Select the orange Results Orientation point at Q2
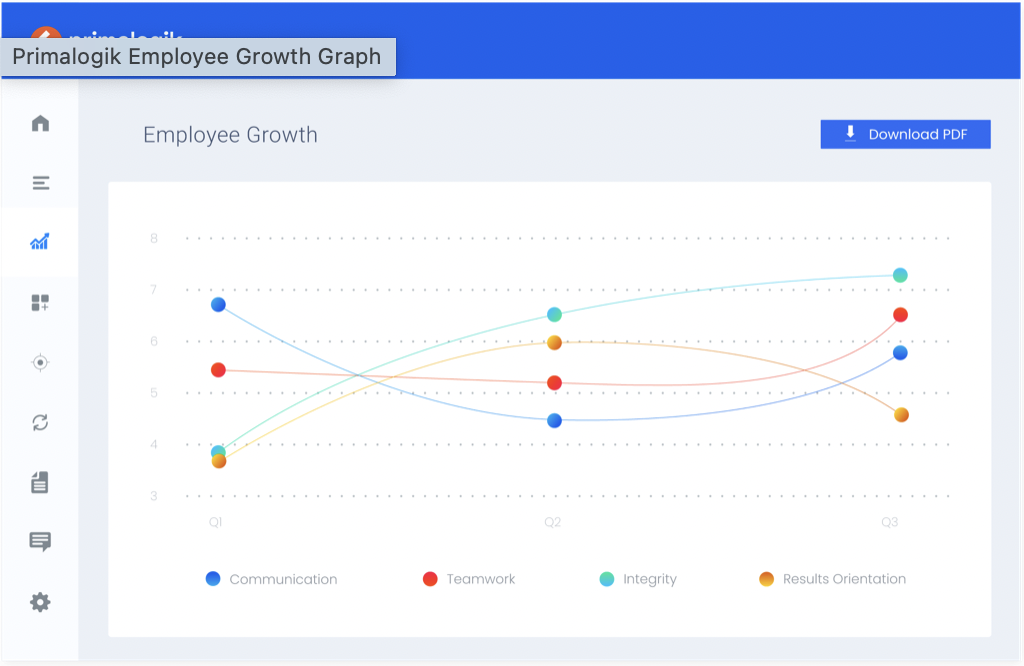Image resolution: width=1024 pixels, height=666 pixels. 554,342
